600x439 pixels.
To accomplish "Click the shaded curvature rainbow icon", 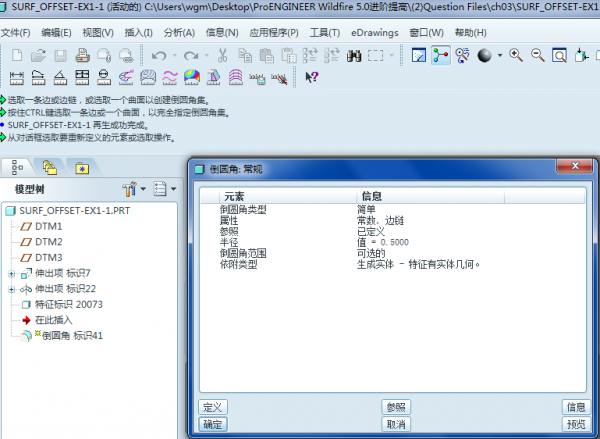I will 191,78.
